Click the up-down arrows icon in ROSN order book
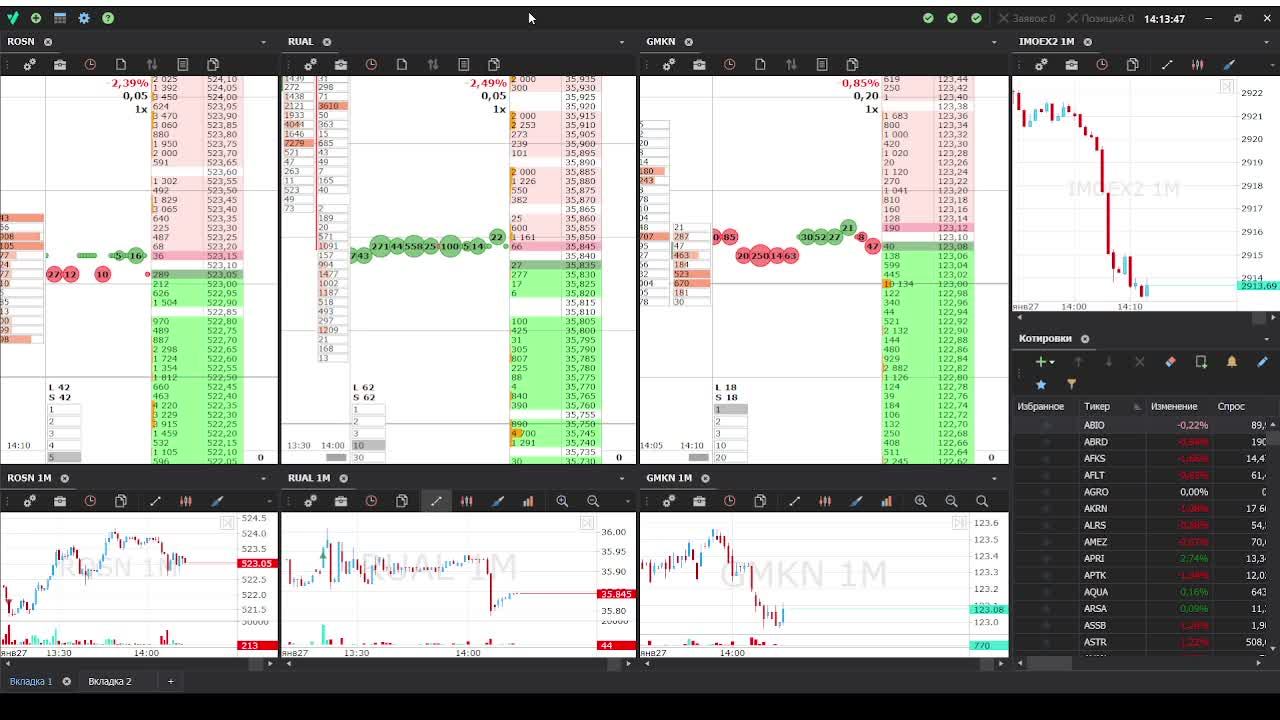Viewport: 1280px width, 720px height. (x=152, y=64)
